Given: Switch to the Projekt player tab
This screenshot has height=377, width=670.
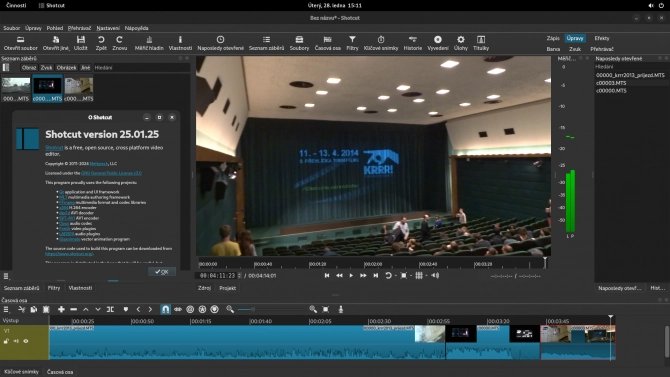Looking at the screenshot, I should (228, 288).
